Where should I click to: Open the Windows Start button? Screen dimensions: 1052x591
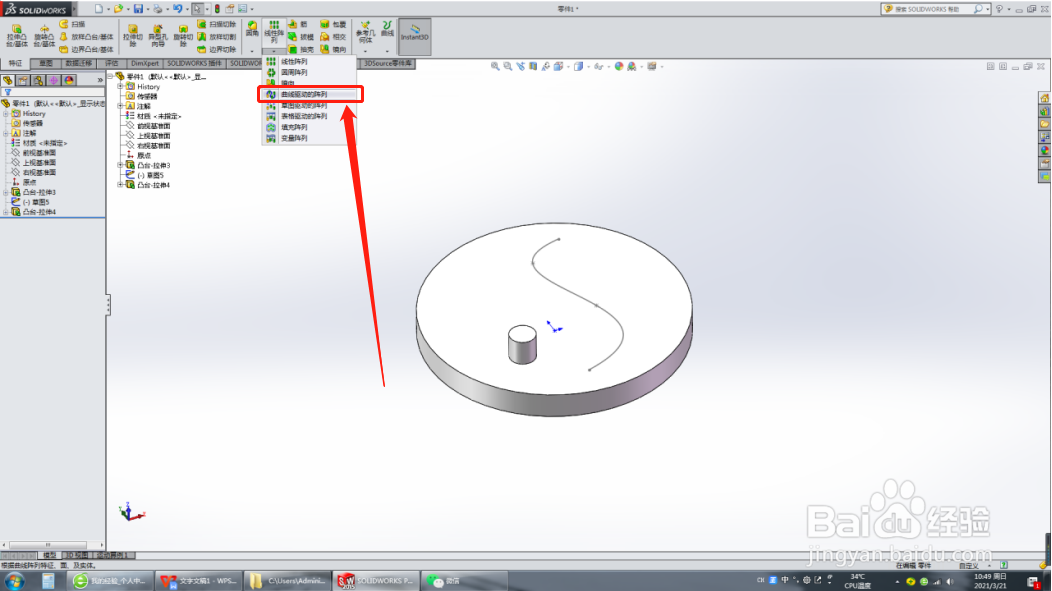[x=14, y=581]
